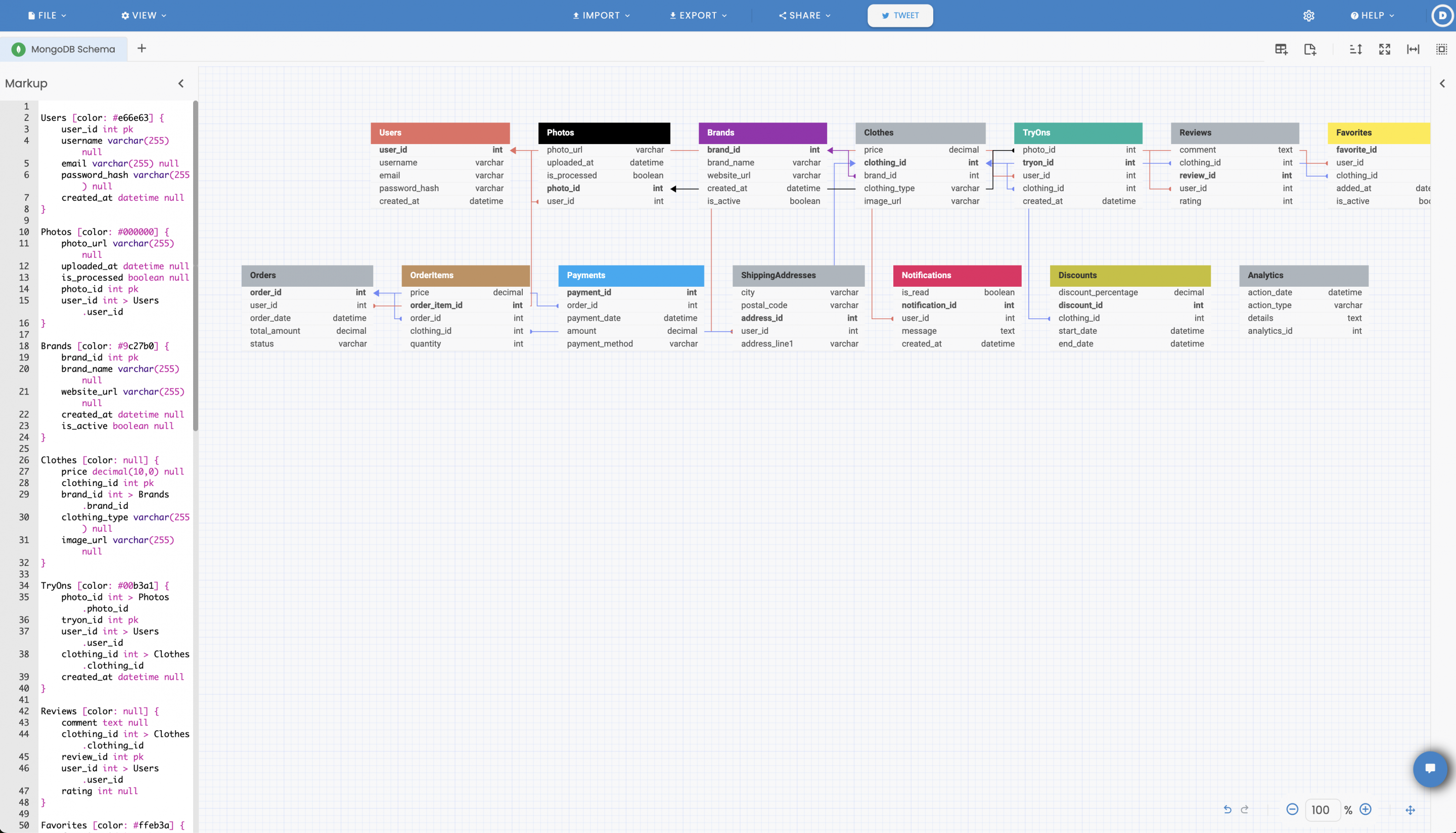This screenshot has height=833, width=1456.
Task: Click the collapse markup panel arrow
Action: tap(181, 83)
